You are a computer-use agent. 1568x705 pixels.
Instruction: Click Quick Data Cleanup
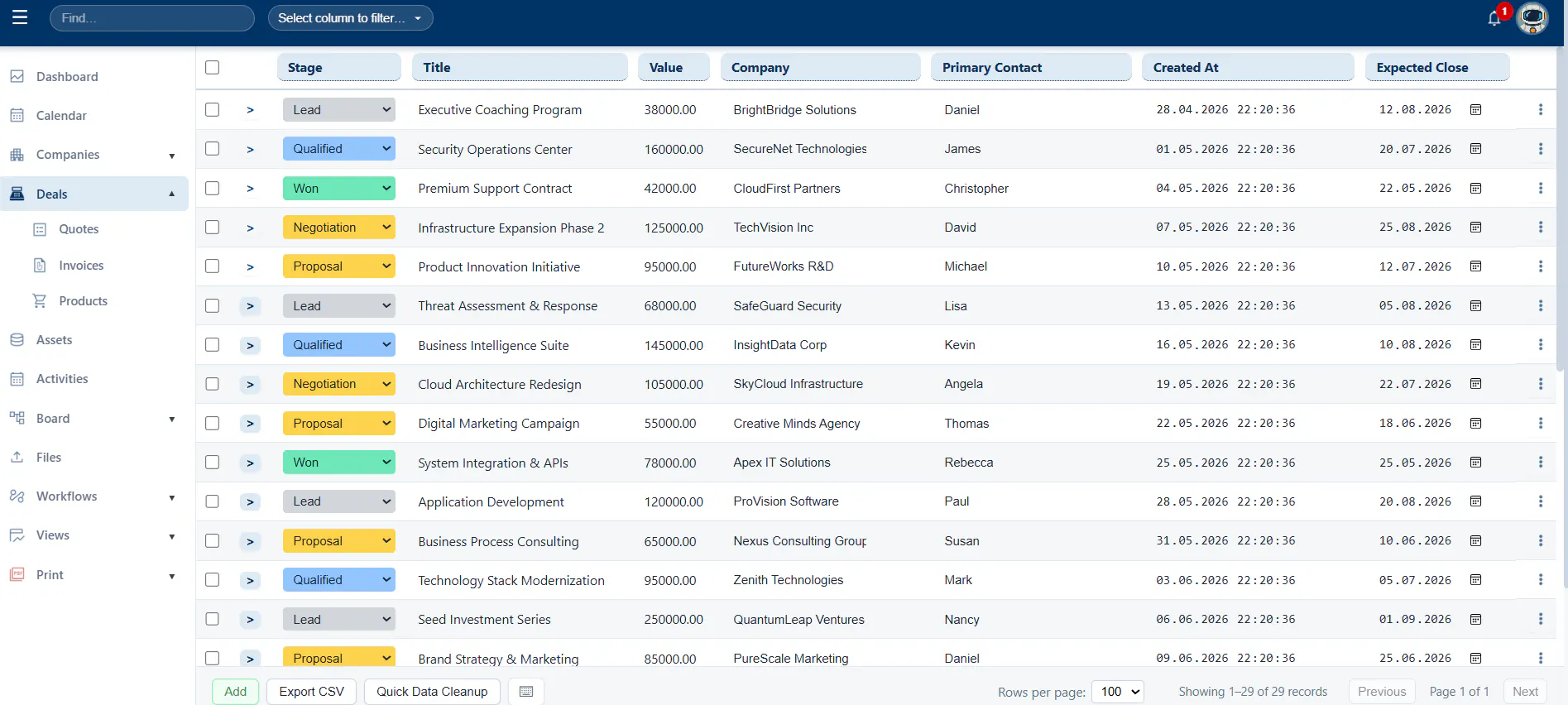click(432, 692)
